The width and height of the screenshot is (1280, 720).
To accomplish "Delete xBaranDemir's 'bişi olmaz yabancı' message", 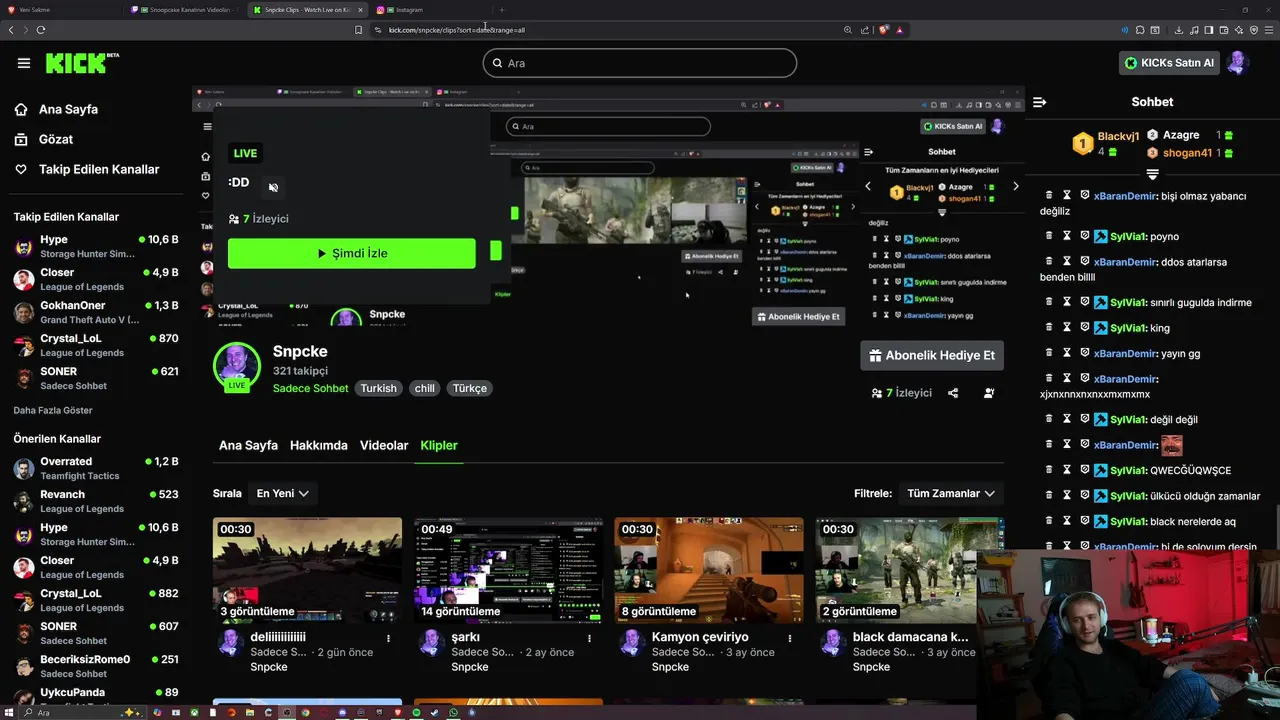I will (1049, 196).
